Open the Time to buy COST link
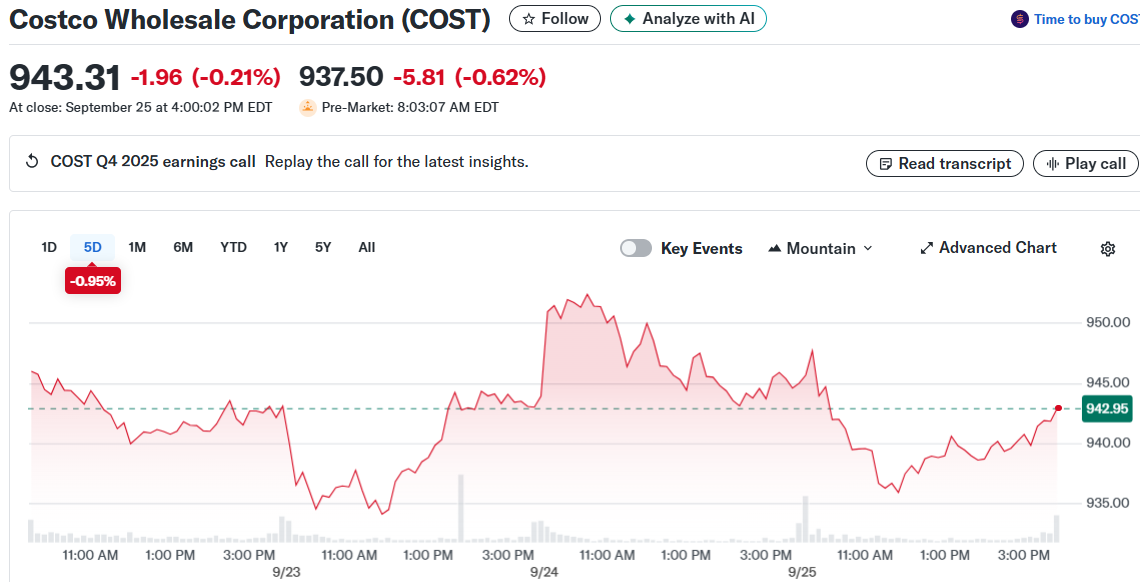Image resolution: width=1140 pixels, height=582 pixels. click(1086, 20)
